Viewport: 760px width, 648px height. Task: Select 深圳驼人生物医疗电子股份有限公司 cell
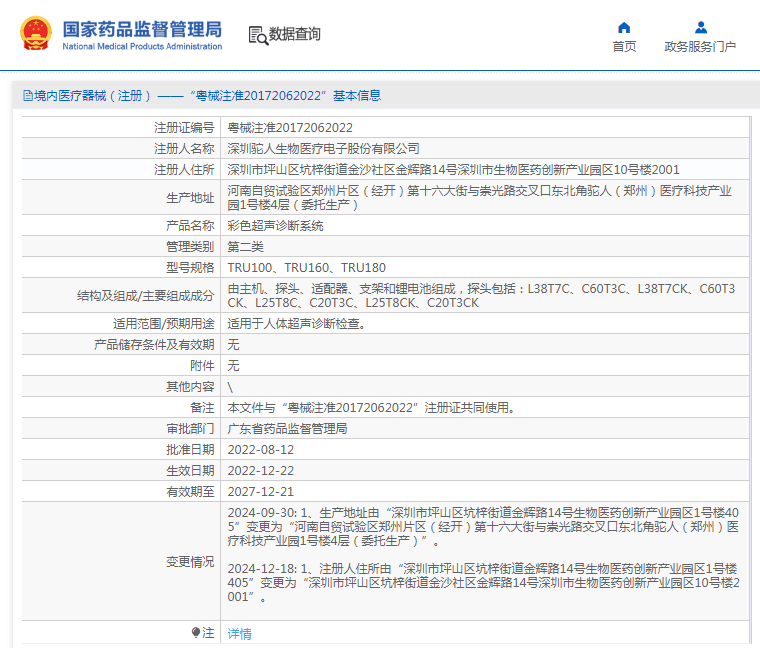(x=323, y=148)
